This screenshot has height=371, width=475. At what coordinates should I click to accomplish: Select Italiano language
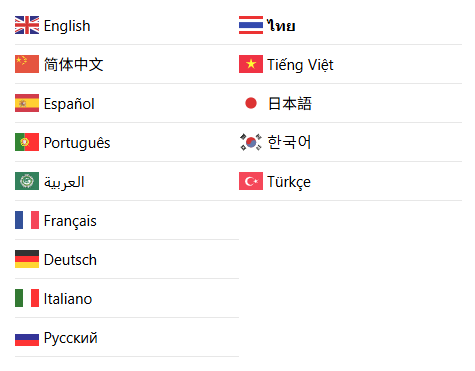pos(127,298)
